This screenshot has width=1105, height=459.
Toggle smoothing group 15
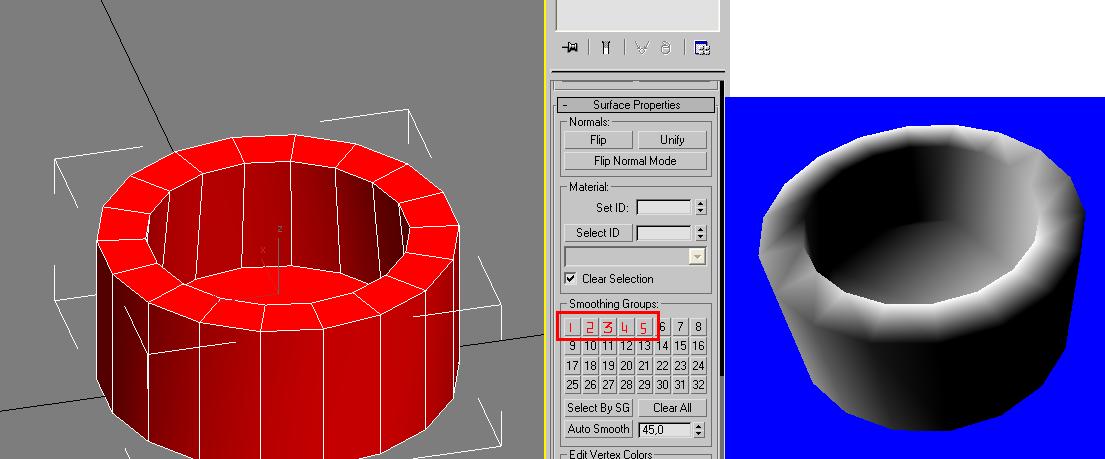pos(680,346)
